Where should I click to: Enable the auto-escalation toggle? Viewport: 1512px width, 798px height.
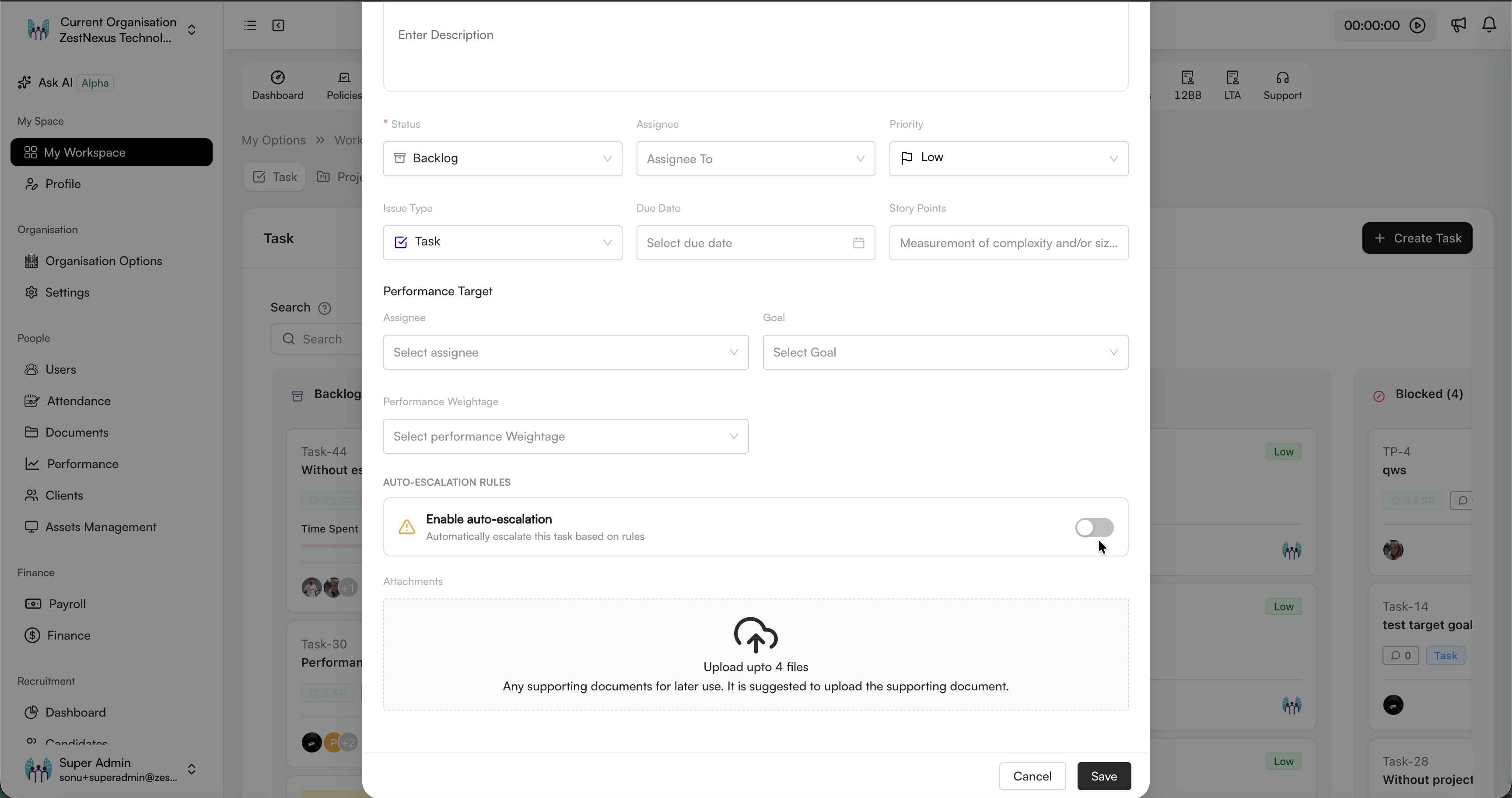coord(1094,528)
